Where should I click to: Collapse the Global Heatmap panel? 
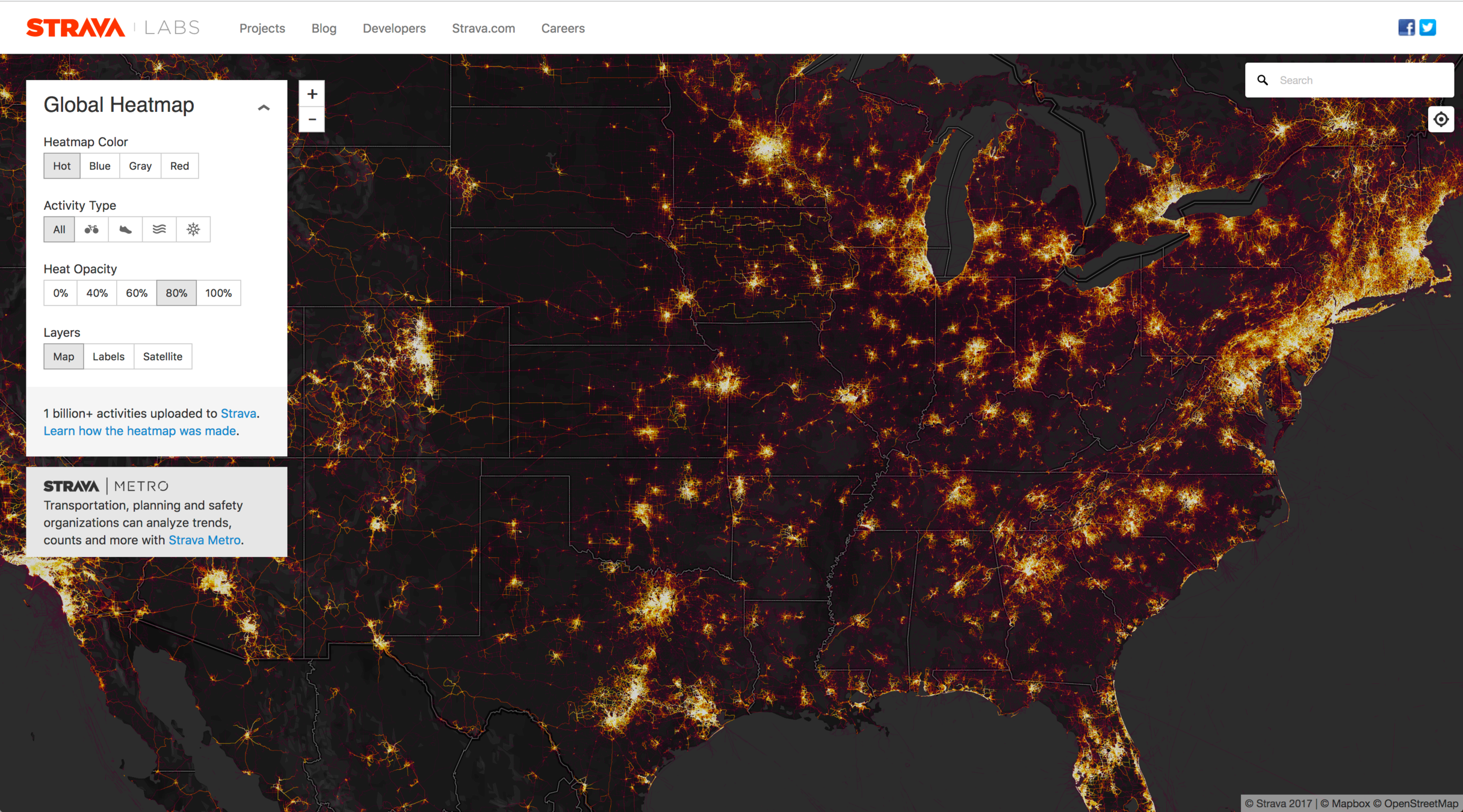point(264,108)
